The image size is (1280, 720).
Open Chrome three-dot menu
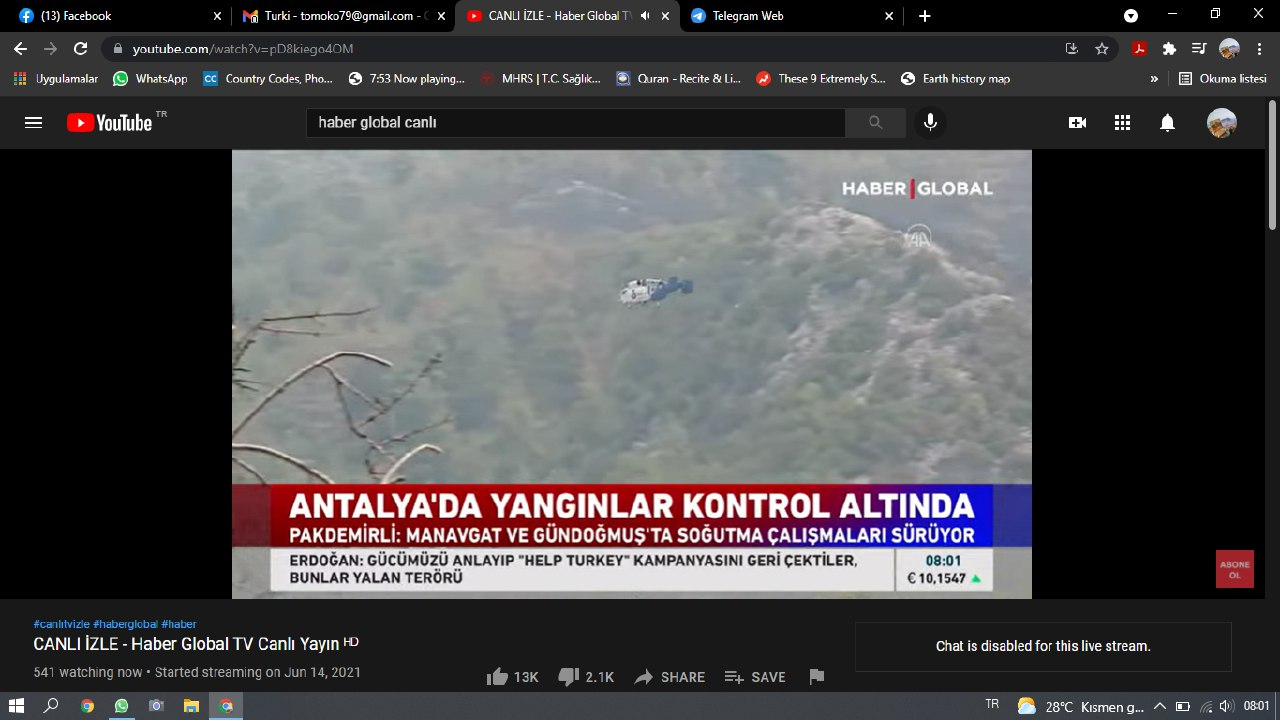click(x=1259, y=48)
